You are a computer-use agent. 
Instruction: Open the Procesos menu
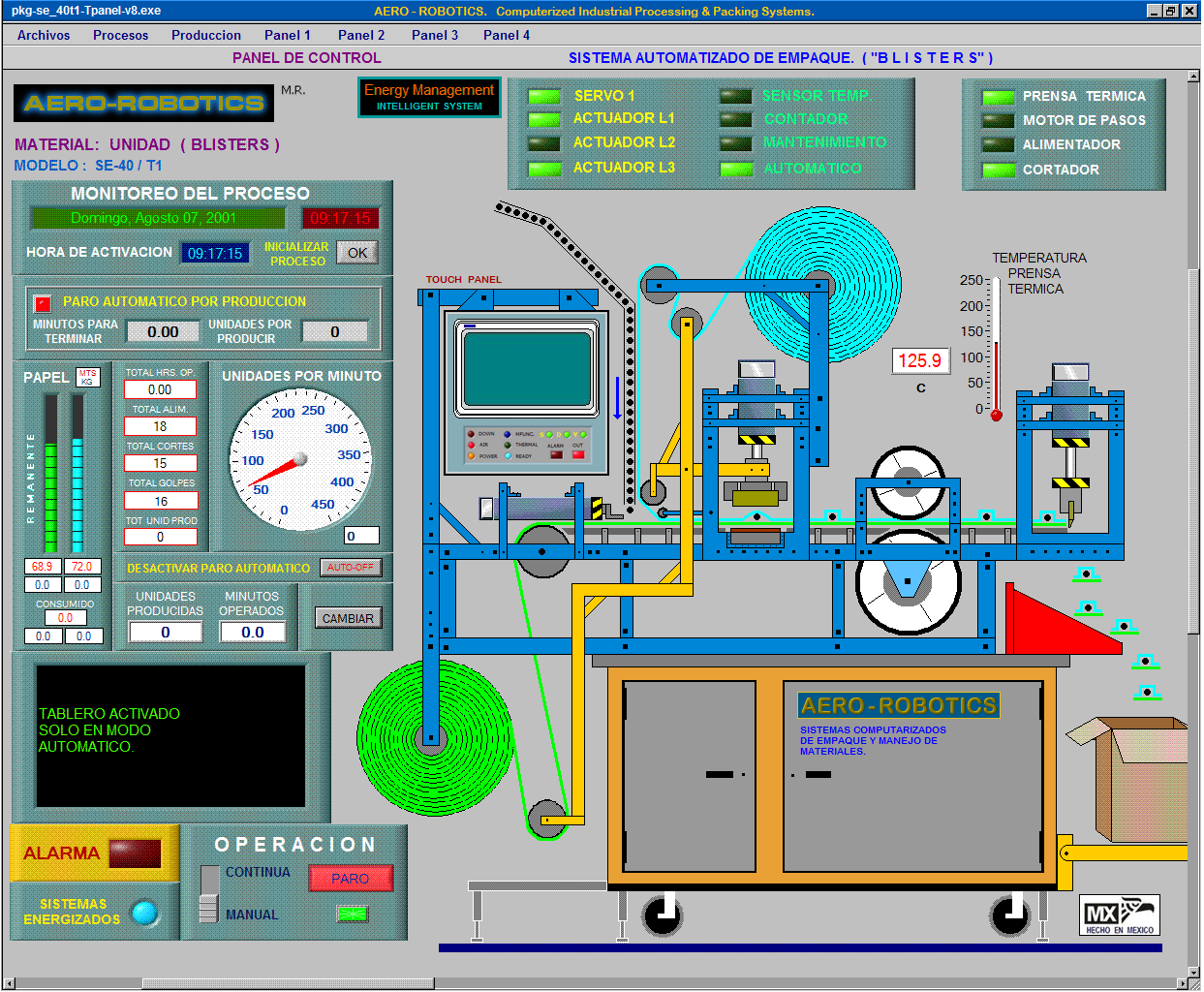[121, 35]
